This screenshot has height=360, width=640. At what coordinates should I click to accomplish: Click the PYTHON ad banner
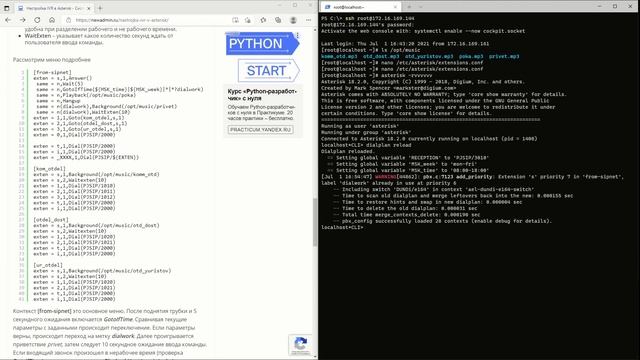click(x=262, y=44)
